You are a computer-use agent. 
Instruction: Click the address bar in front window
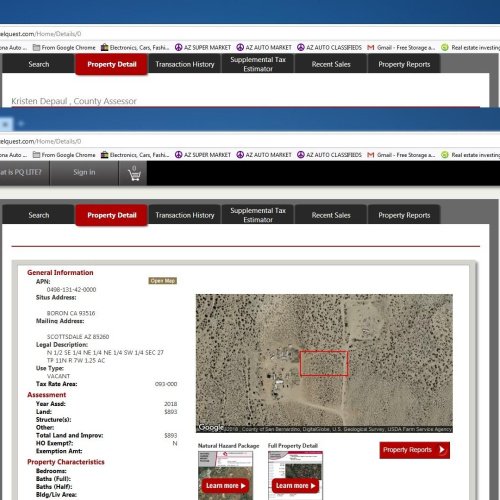pyautogui.click(x=250, y=141)
